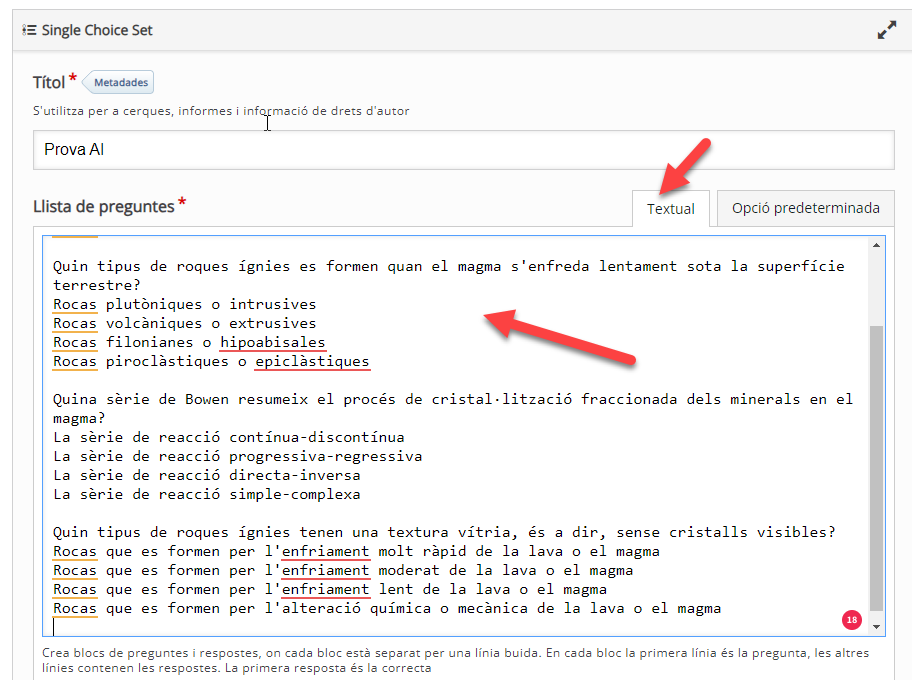This screenshot has height=680, width=912.
Task: Click the textarea scrollbar down arrow
Action: (x=877, y=627)
